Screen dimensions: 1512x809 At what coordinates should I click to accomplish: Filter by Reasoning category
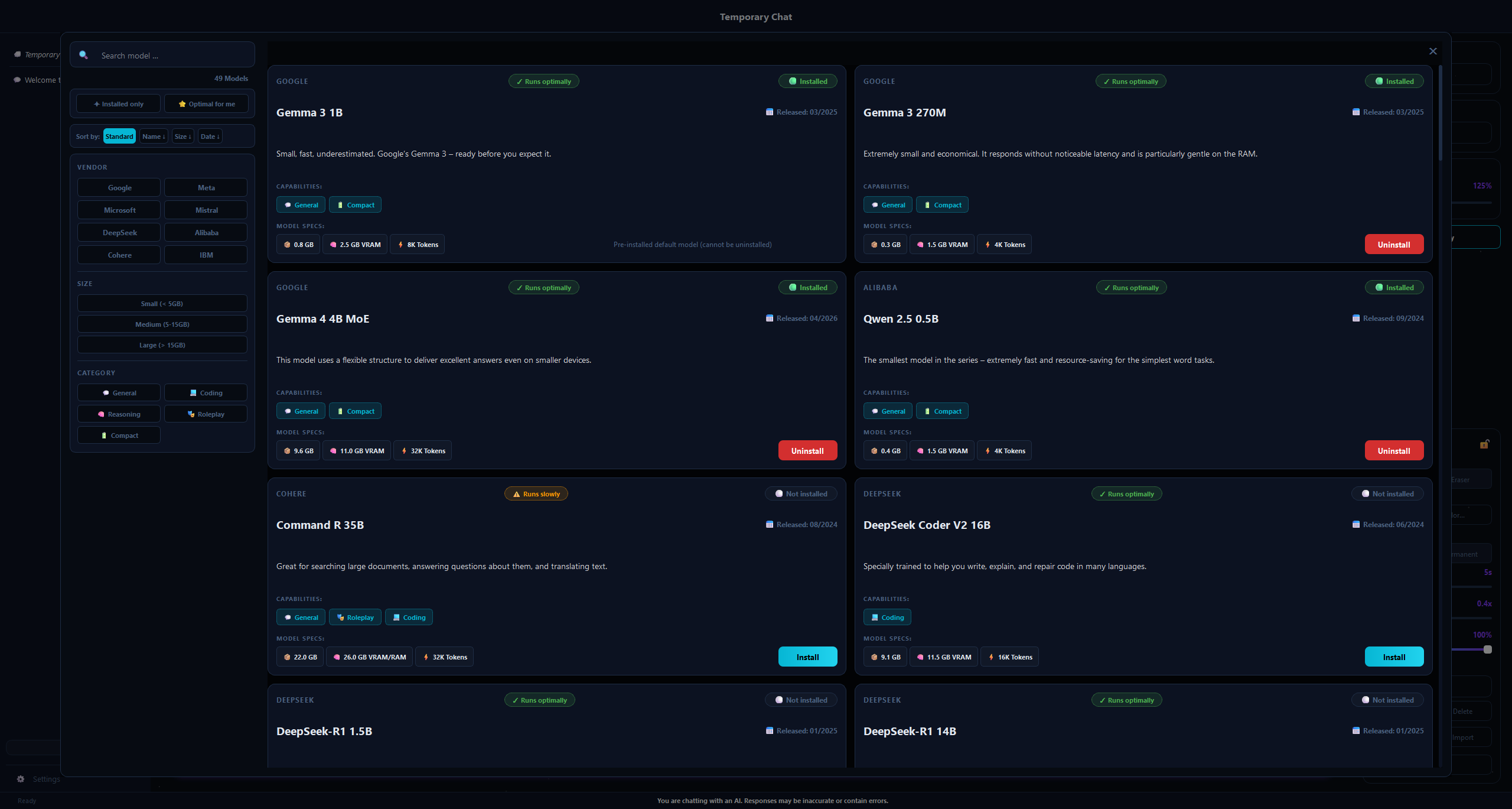pos(119,414)
